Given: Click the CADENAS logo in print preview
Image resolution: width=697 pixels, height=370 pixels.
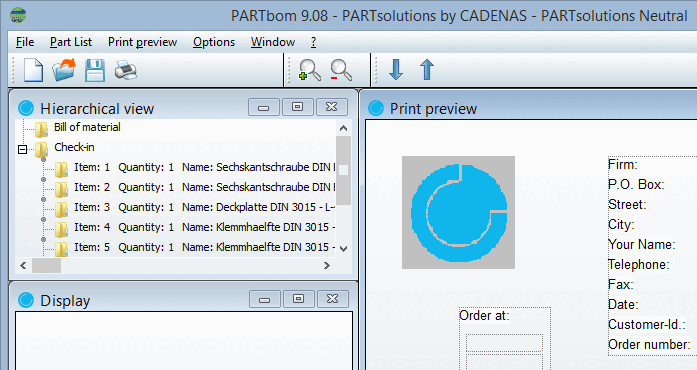Looking at the screenshot, I should (458, 212).
